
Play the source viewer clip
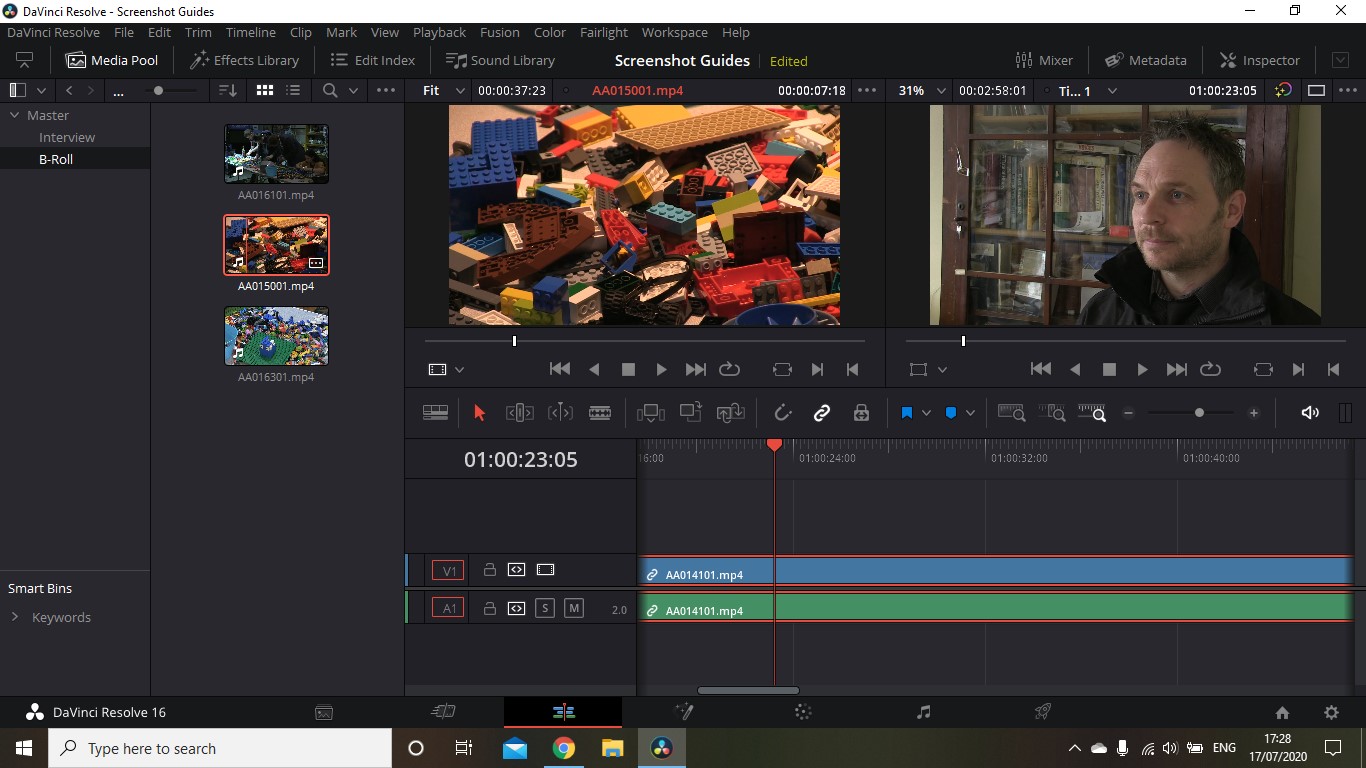(x=661, y=369)
